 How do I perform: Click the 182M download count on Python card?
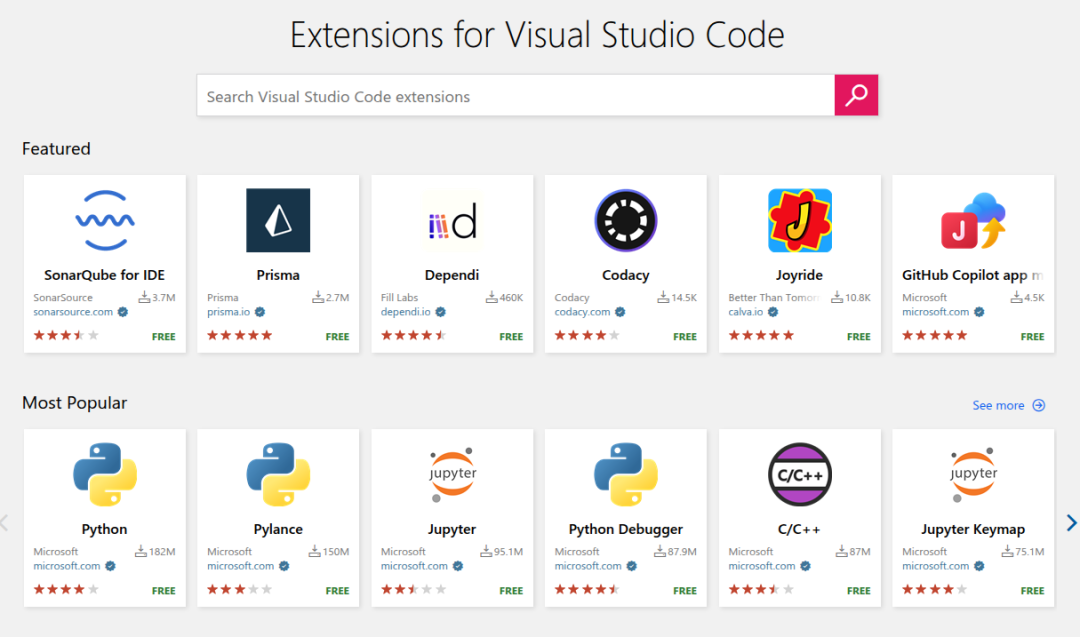click(155, 551)
